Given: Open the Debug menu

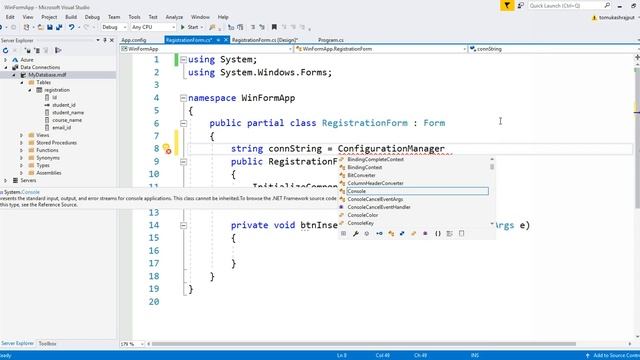Looking at the screenshot, I should [92, 17].
